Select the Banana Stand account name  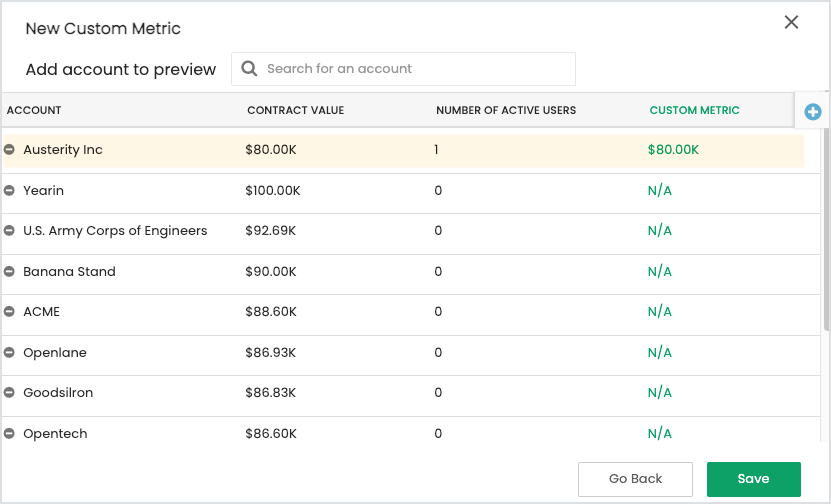pos(69,271)
